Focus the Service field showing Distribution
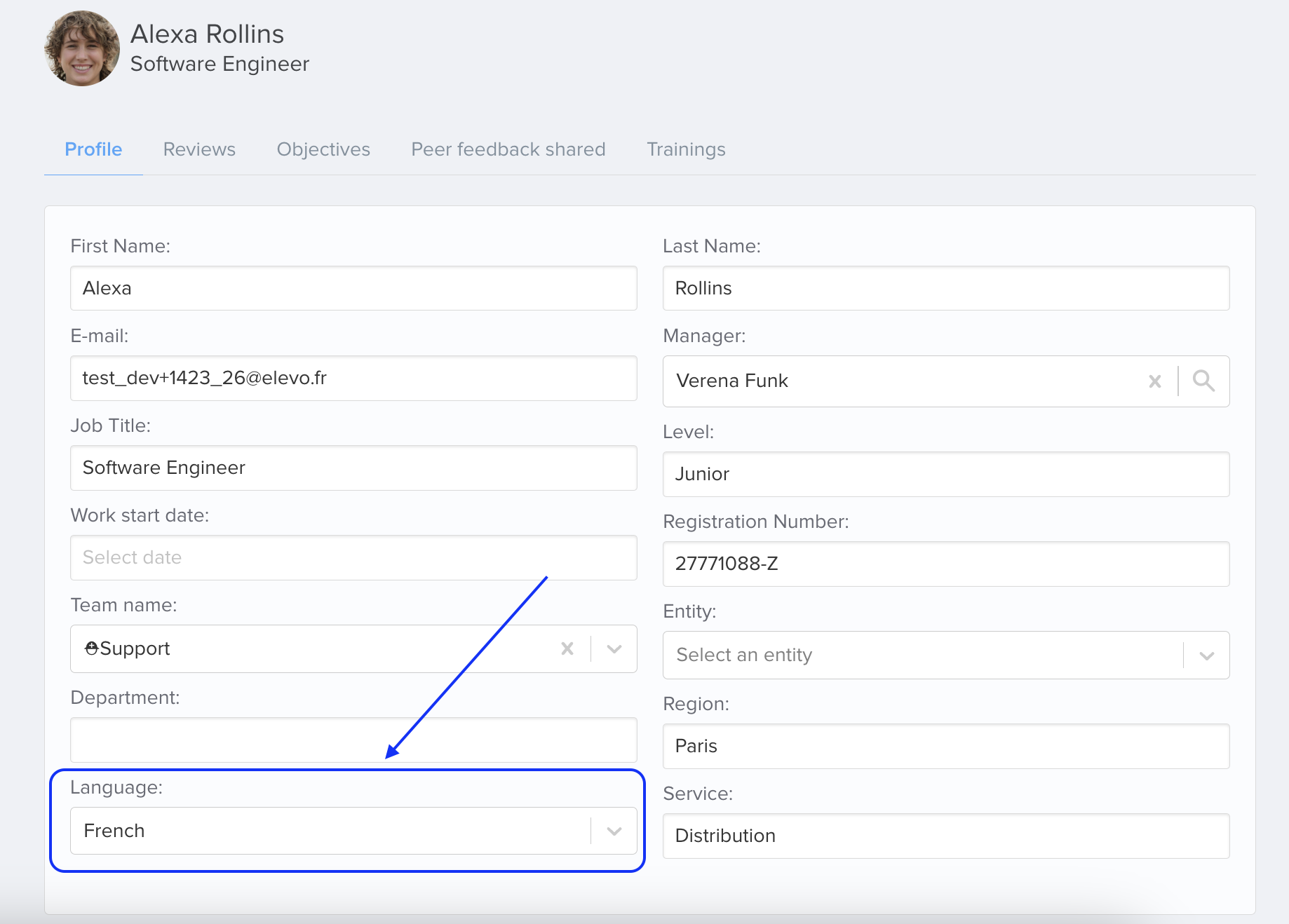 (x=946, y=836)
